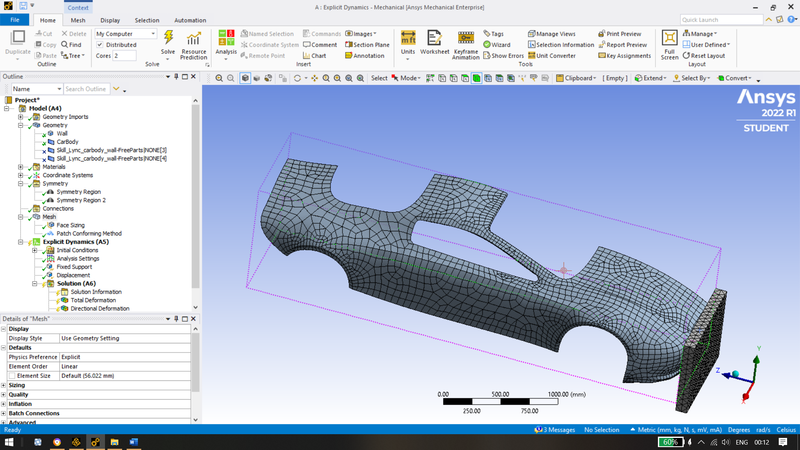Click the Quick Launch search box

721,20
